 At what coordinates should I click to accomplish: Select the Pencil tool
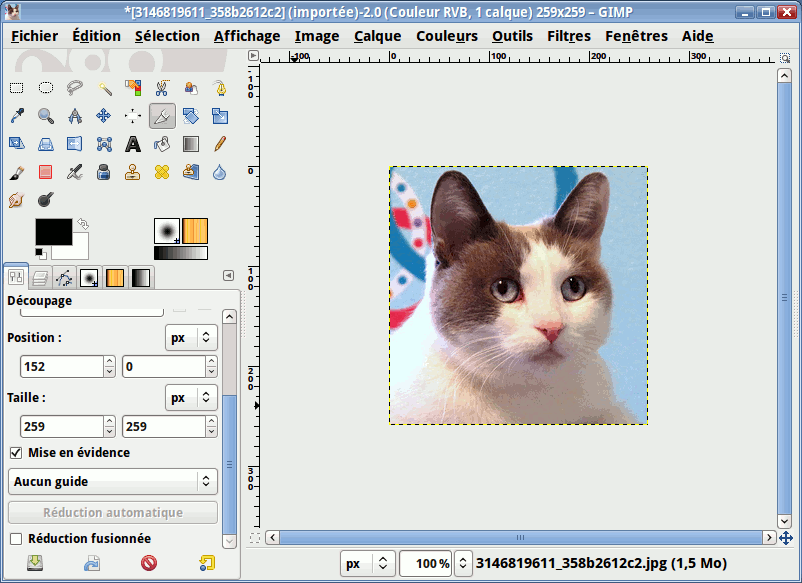[x=220, y=144]
